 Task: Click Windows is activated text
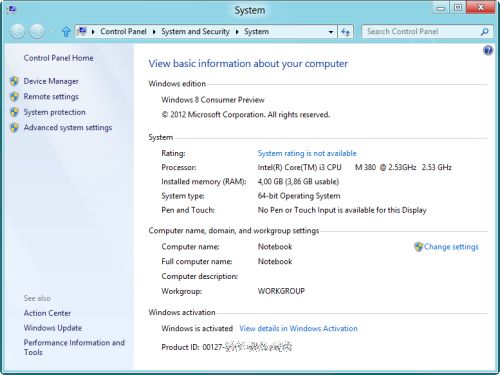(197, 328)
